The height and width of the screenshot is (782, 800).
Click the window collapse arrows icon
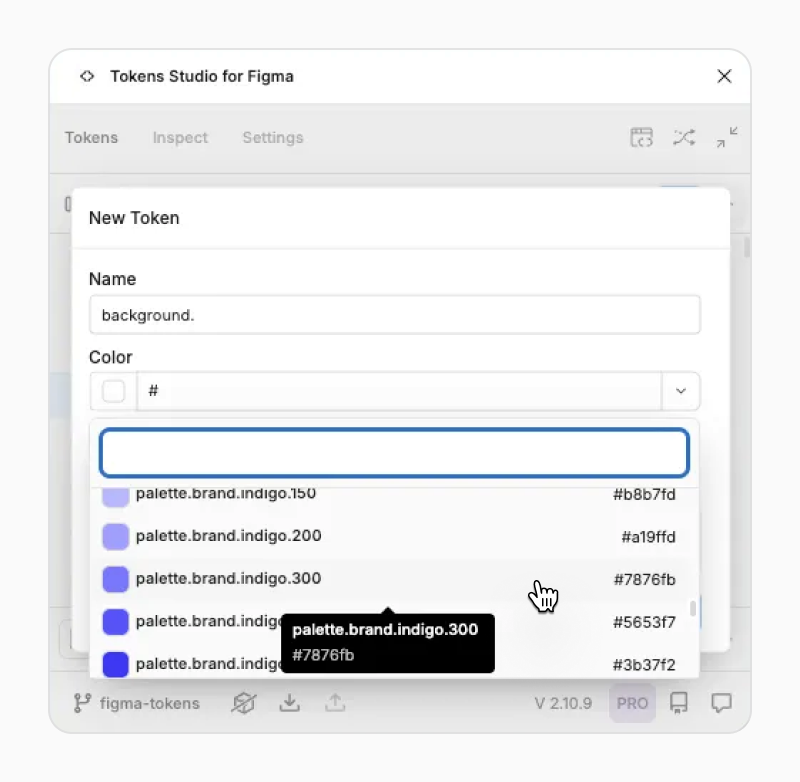pyautogui.click(x=727, y=137)
